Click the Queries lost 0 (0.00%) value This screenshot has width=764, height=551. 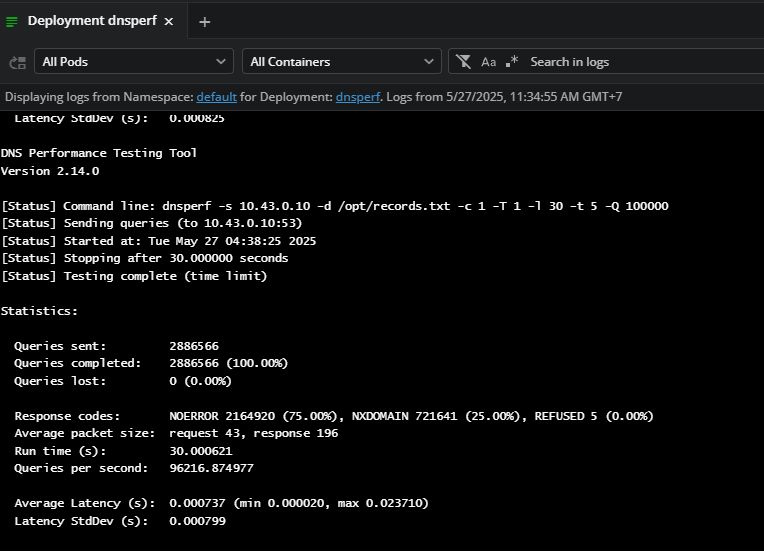[200, 381]
